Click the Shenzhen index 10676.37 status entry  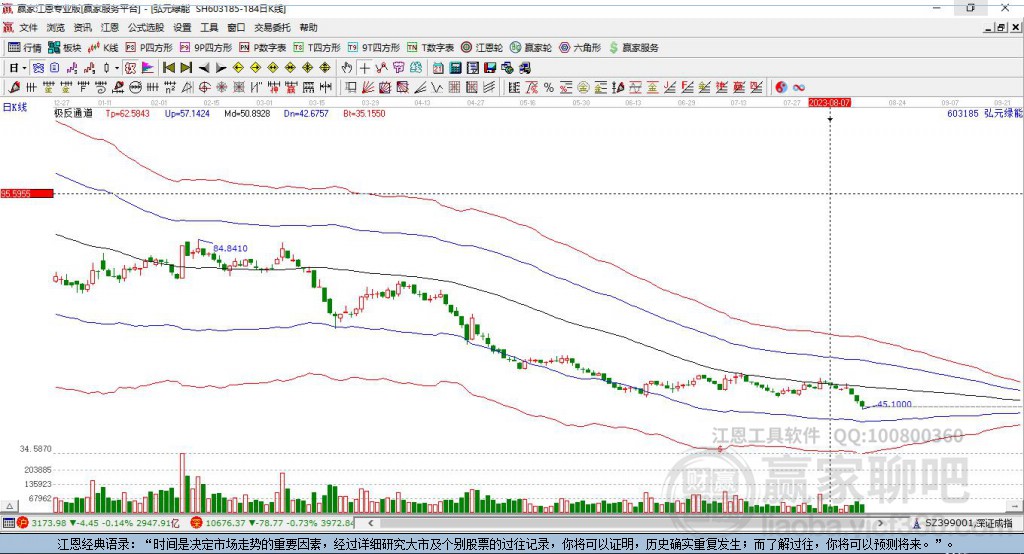[x=273, y=523]
